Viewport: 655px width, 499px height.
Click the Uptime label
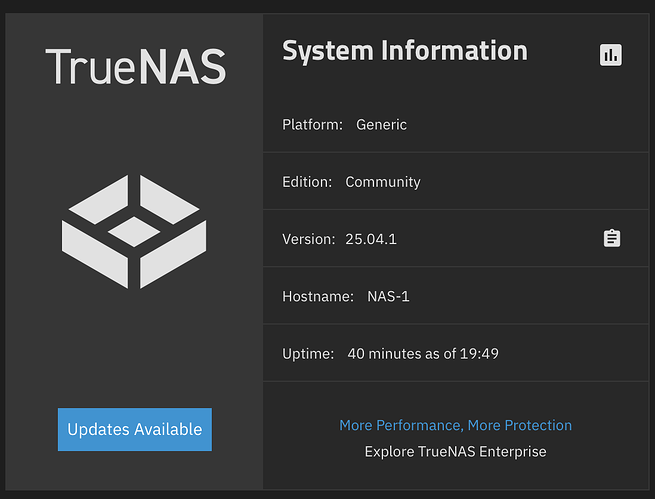pos(308,353)
